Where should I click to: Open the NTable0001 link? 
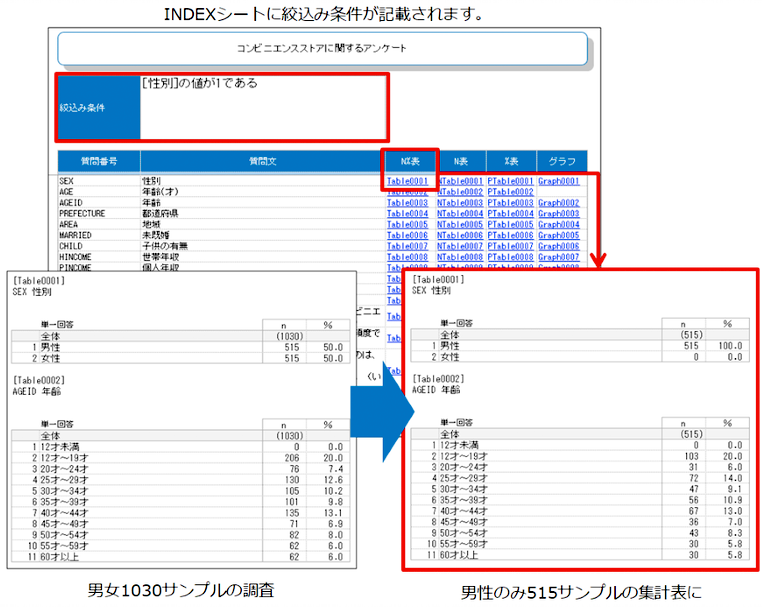[460, 181]
